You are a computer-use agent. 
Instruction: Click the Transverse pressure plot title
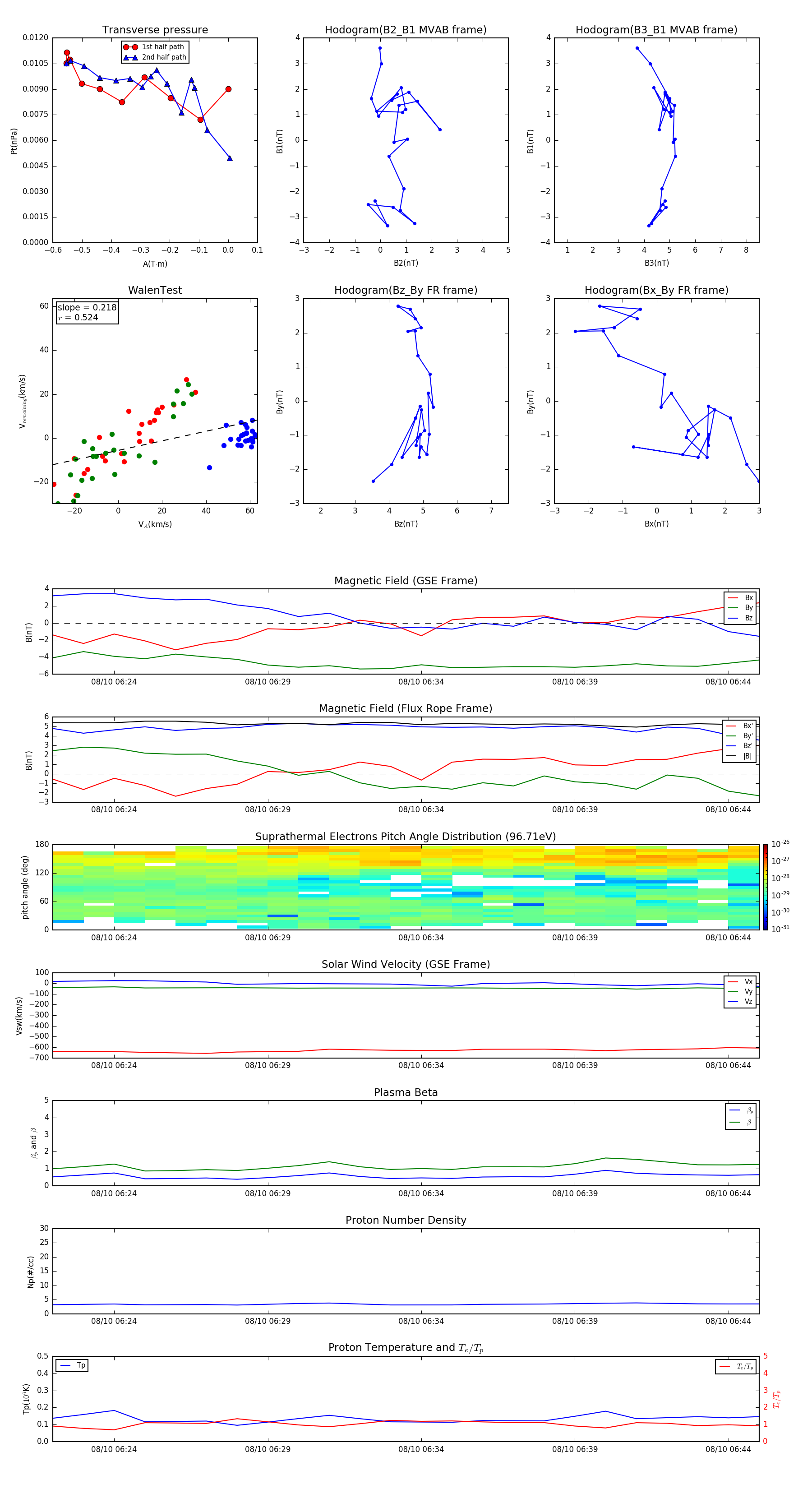coord(155,30)
